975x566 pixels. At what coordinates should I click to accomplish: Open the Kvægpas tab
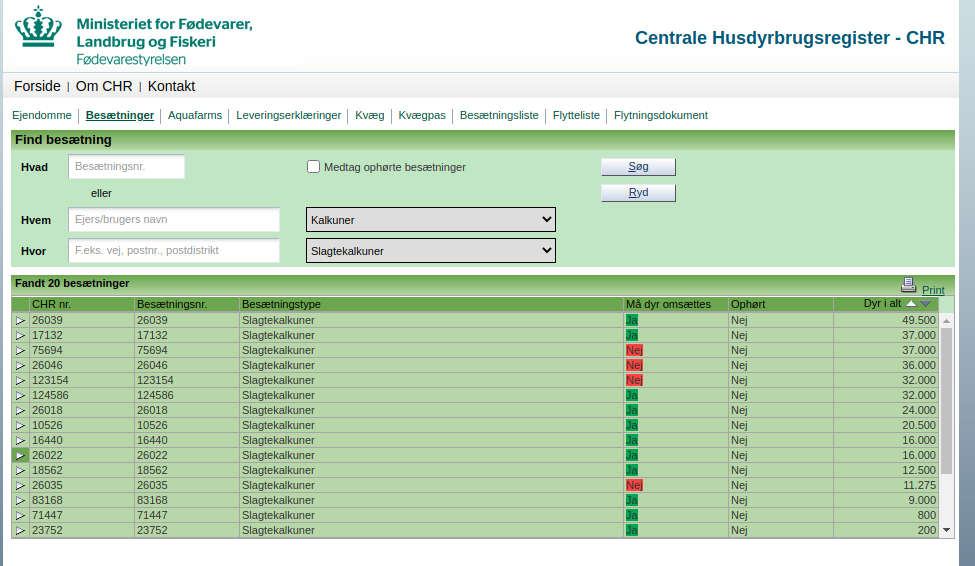(x=422, y=115)
